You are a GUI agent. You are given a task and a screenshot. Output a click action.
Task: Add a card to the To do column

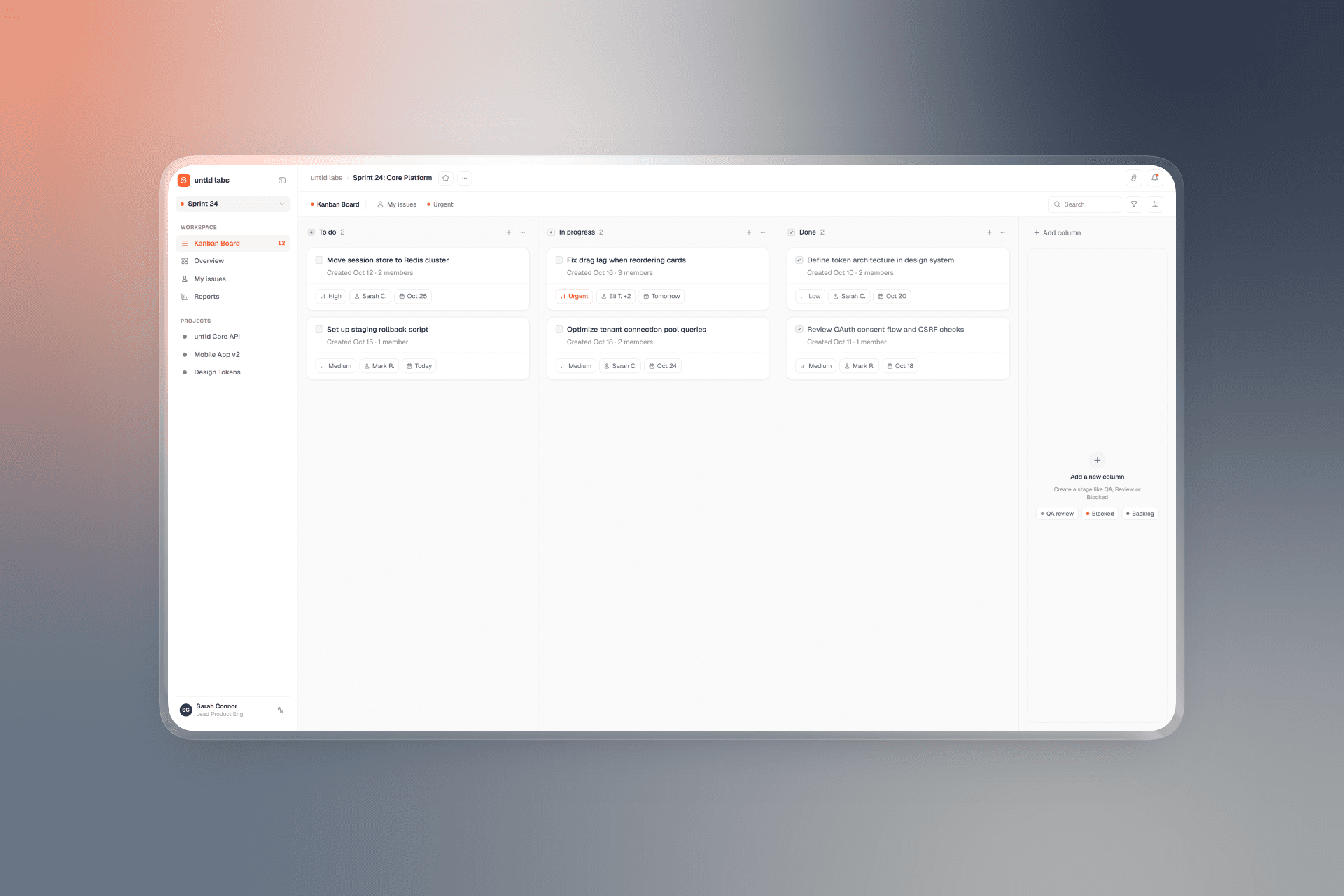tap(509, 232)
